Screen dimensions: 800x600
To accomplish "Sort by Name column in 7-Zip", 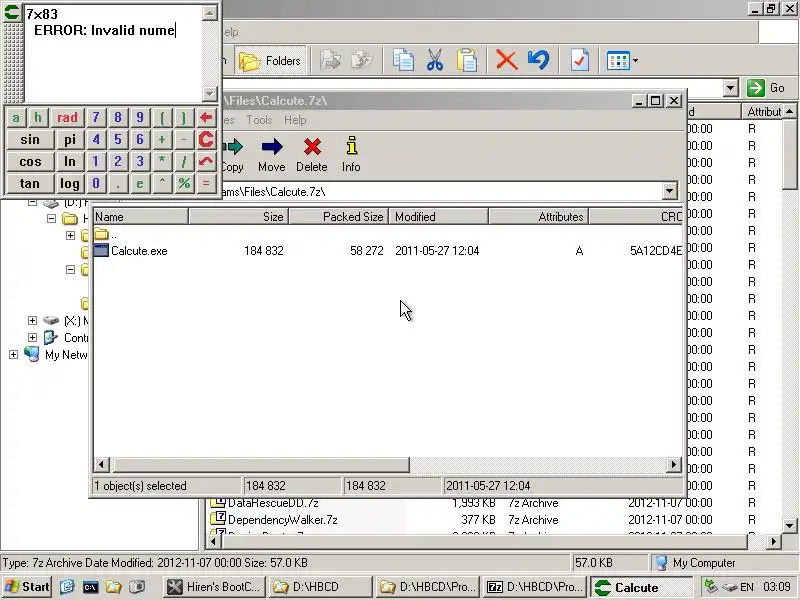I will click(x=141, y=217).
